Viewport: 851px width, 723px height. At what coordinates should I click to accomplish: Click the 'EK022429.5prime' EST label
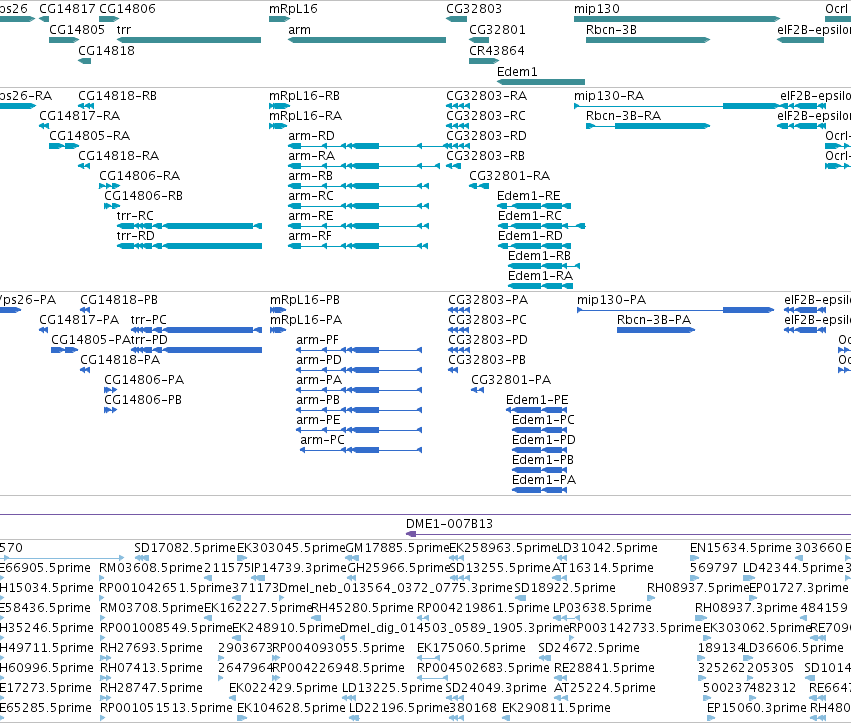point(283,688)
